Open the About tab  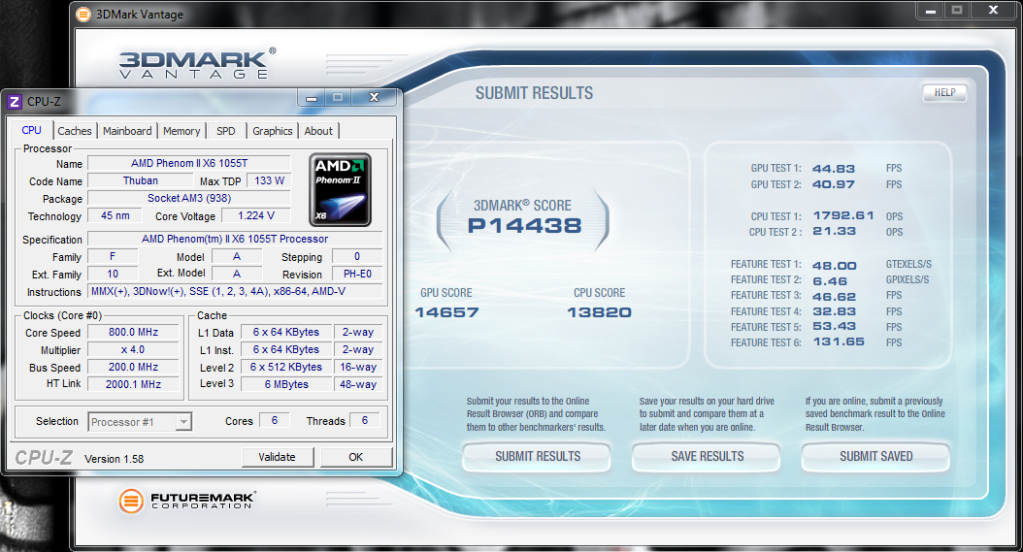[318, 130]
